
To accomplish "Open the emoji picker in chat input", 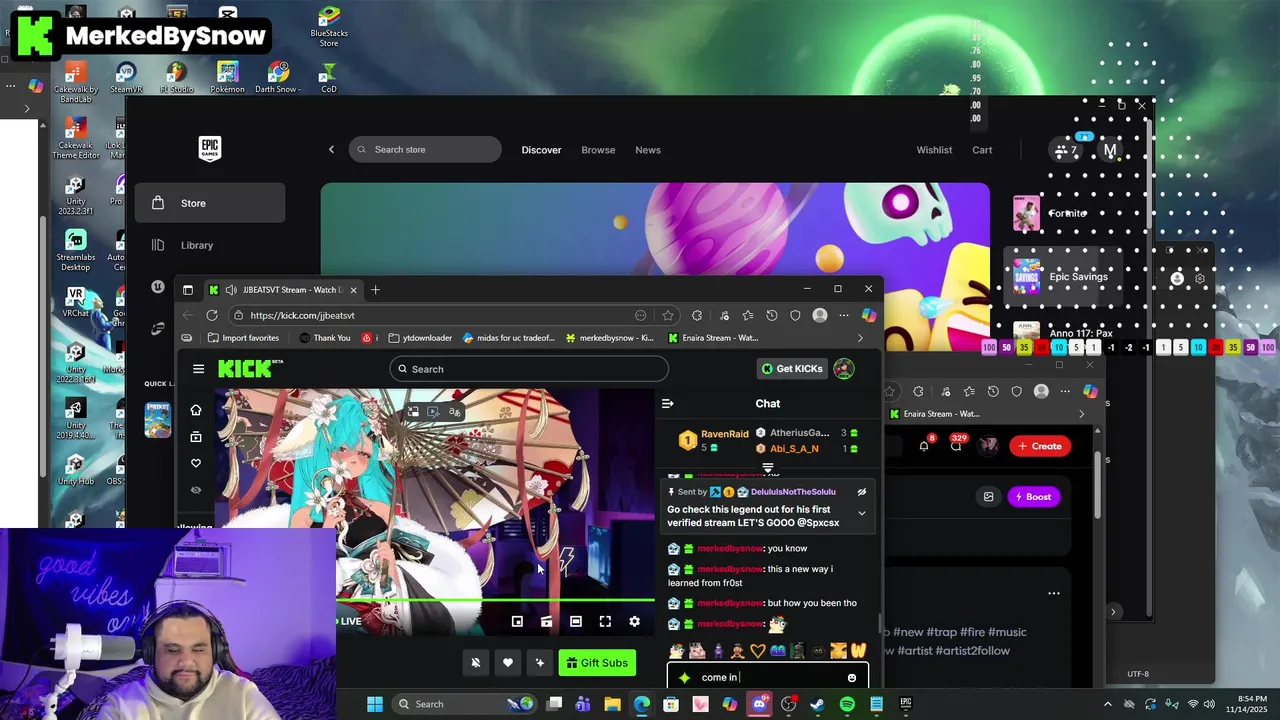I will tap(852, 678).
